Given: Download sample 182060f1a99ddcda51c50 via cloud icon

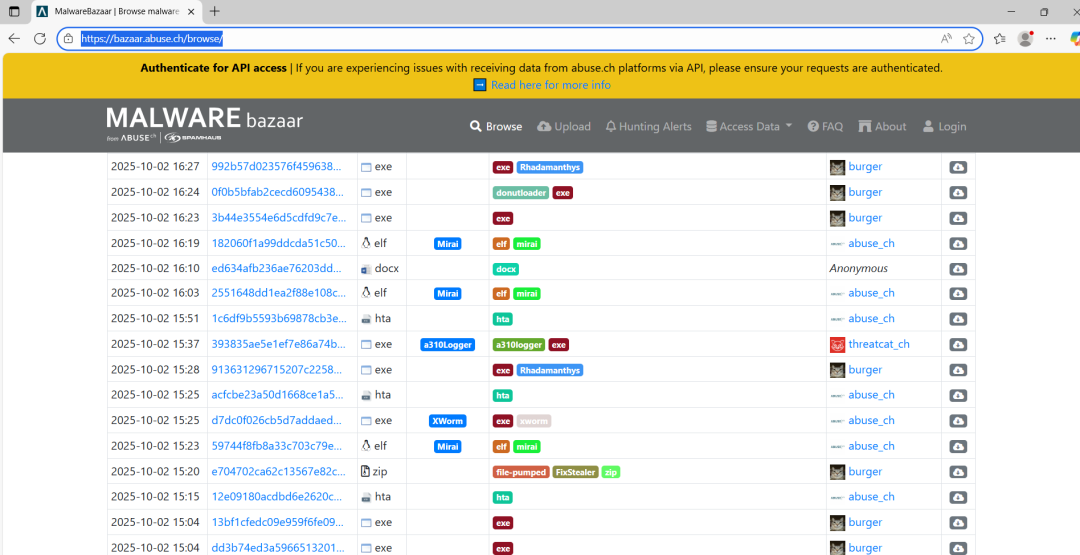Looking at the screenshot, I should click(958, 244).
